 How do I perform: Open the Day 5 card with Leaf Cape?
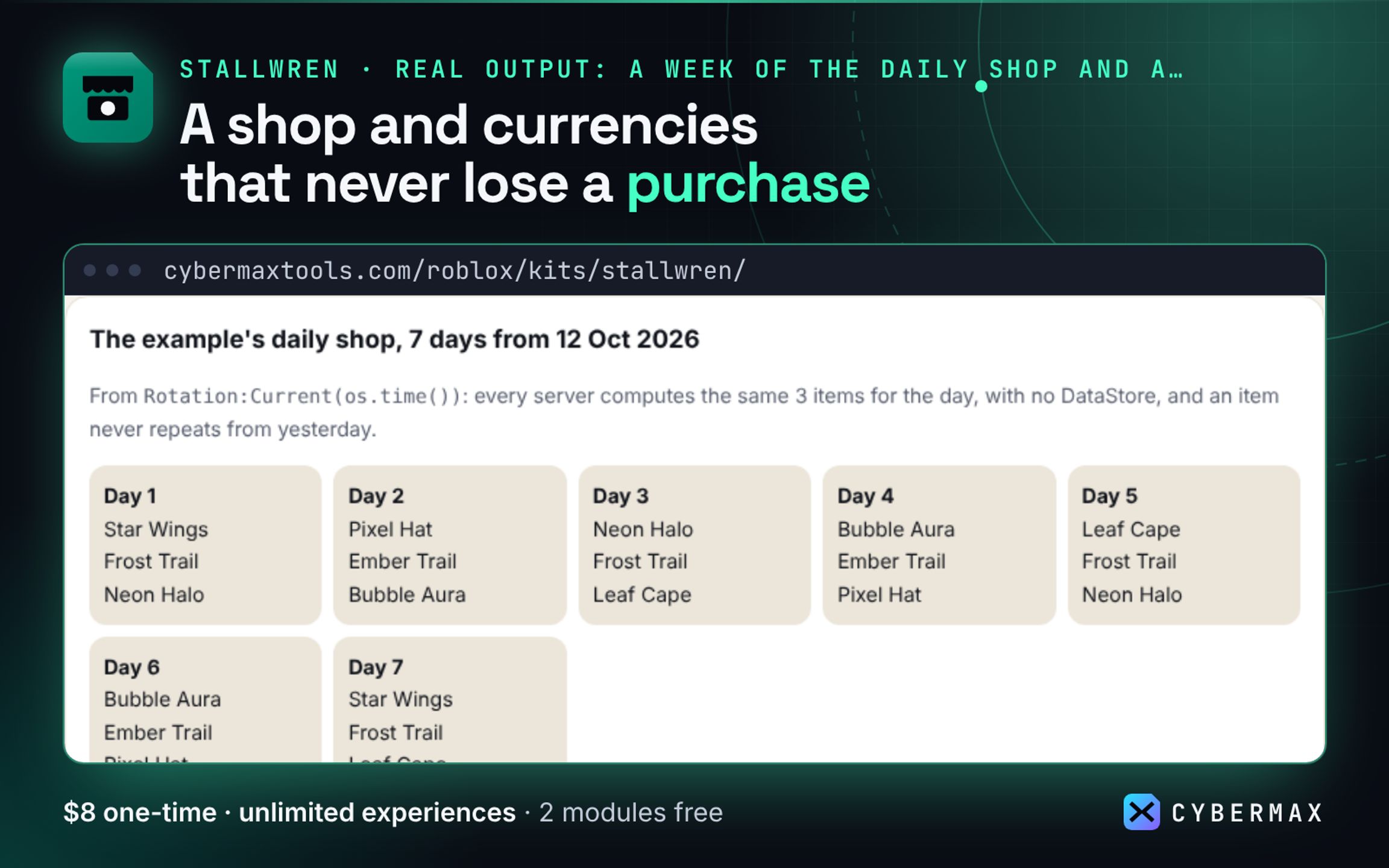coord(1184,545)
